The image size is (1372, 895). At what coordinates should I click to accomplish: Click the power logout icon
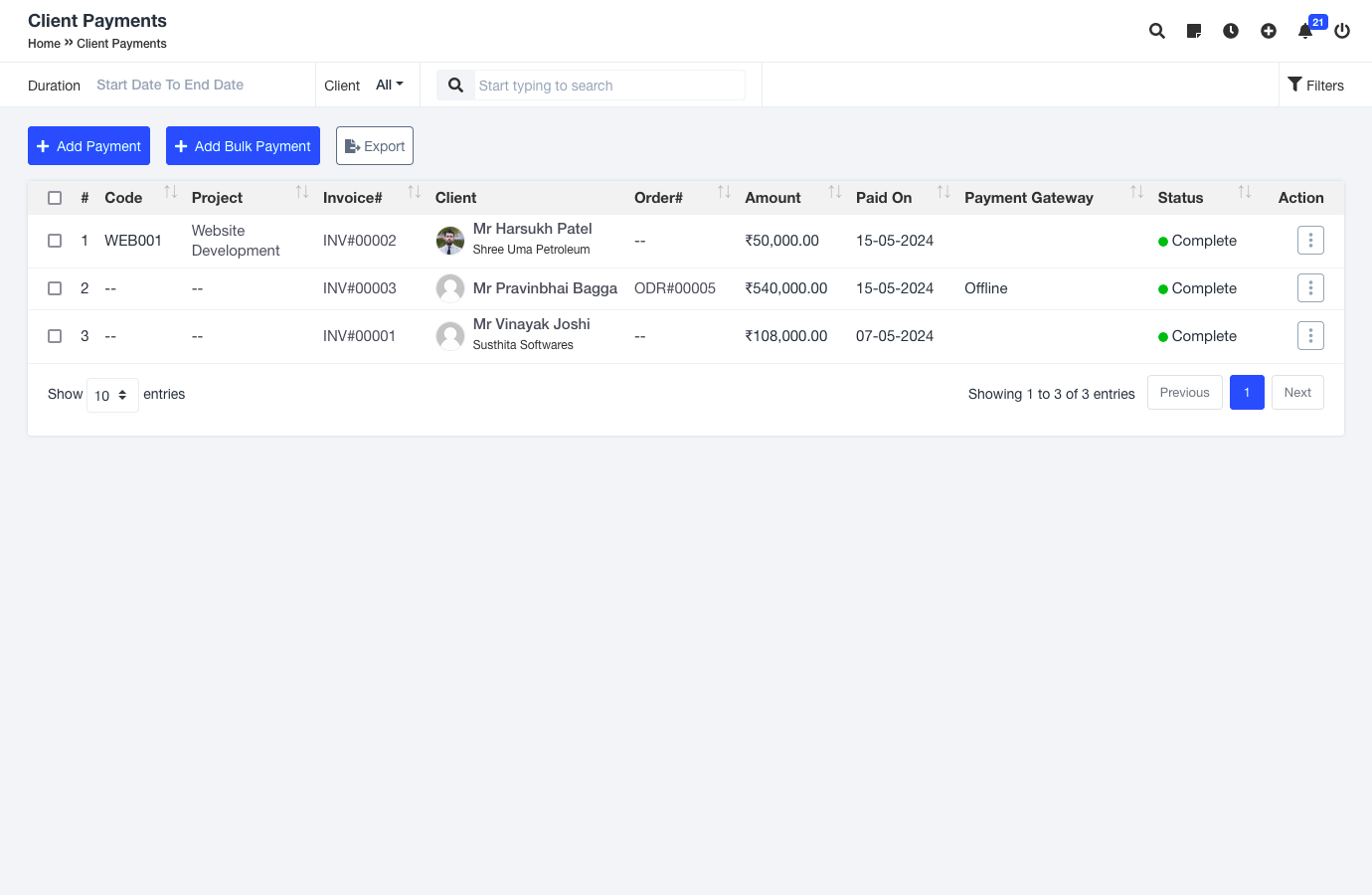pyautogui.click(x=1342, y=31)
